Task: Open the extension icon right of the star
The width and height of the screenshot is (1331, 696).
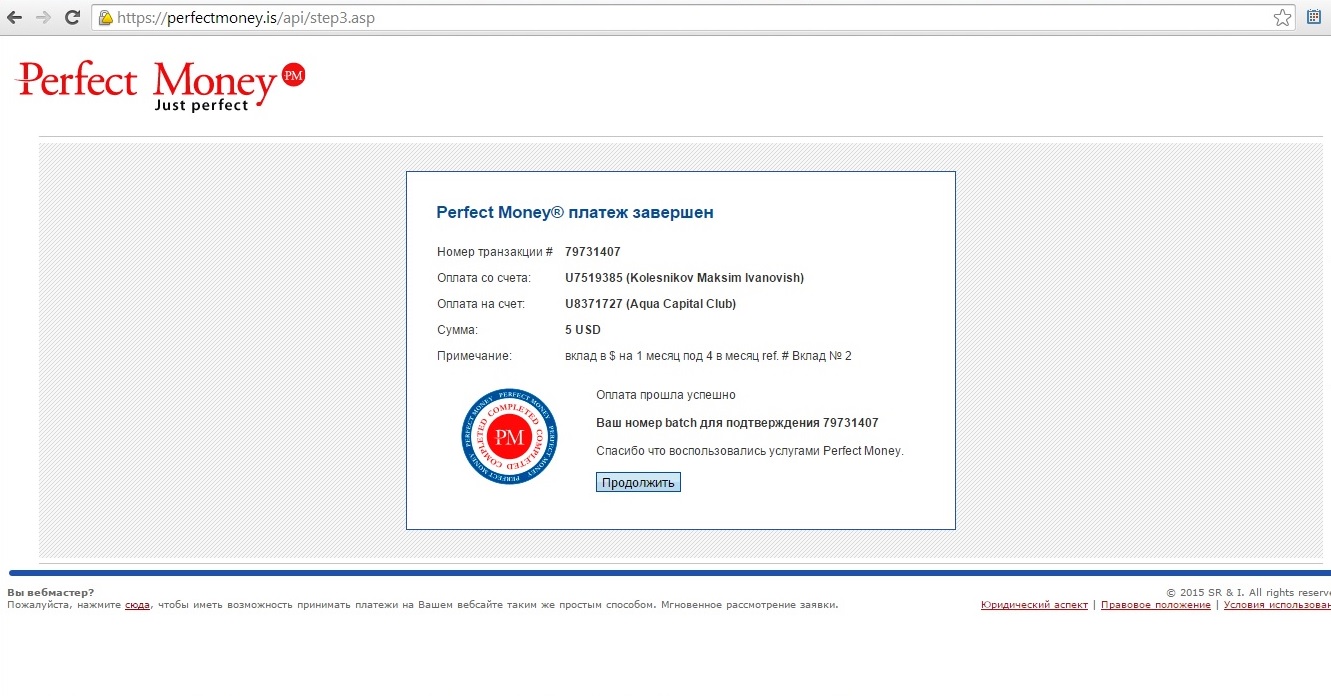Action: click(x=1315, y=17)
